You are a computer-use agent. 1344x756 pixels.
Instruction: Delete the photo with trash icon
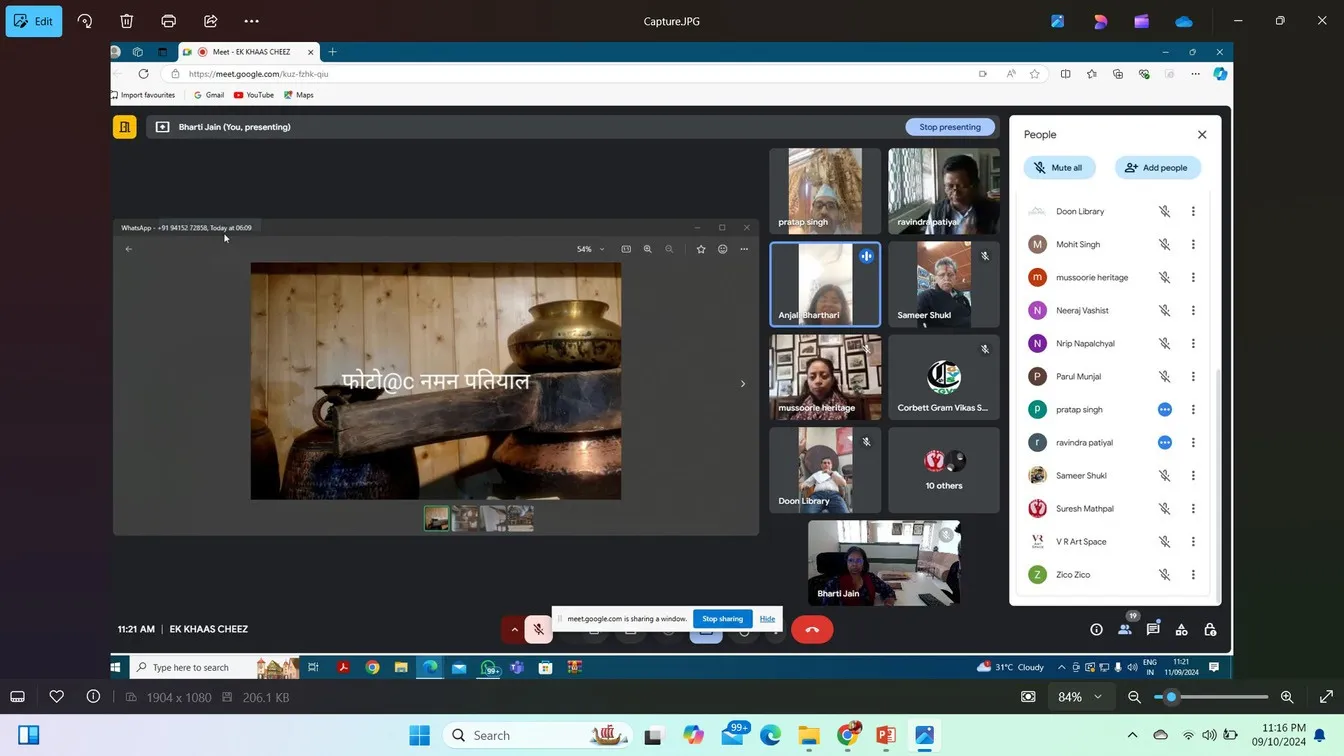click(x=127, y=21)
